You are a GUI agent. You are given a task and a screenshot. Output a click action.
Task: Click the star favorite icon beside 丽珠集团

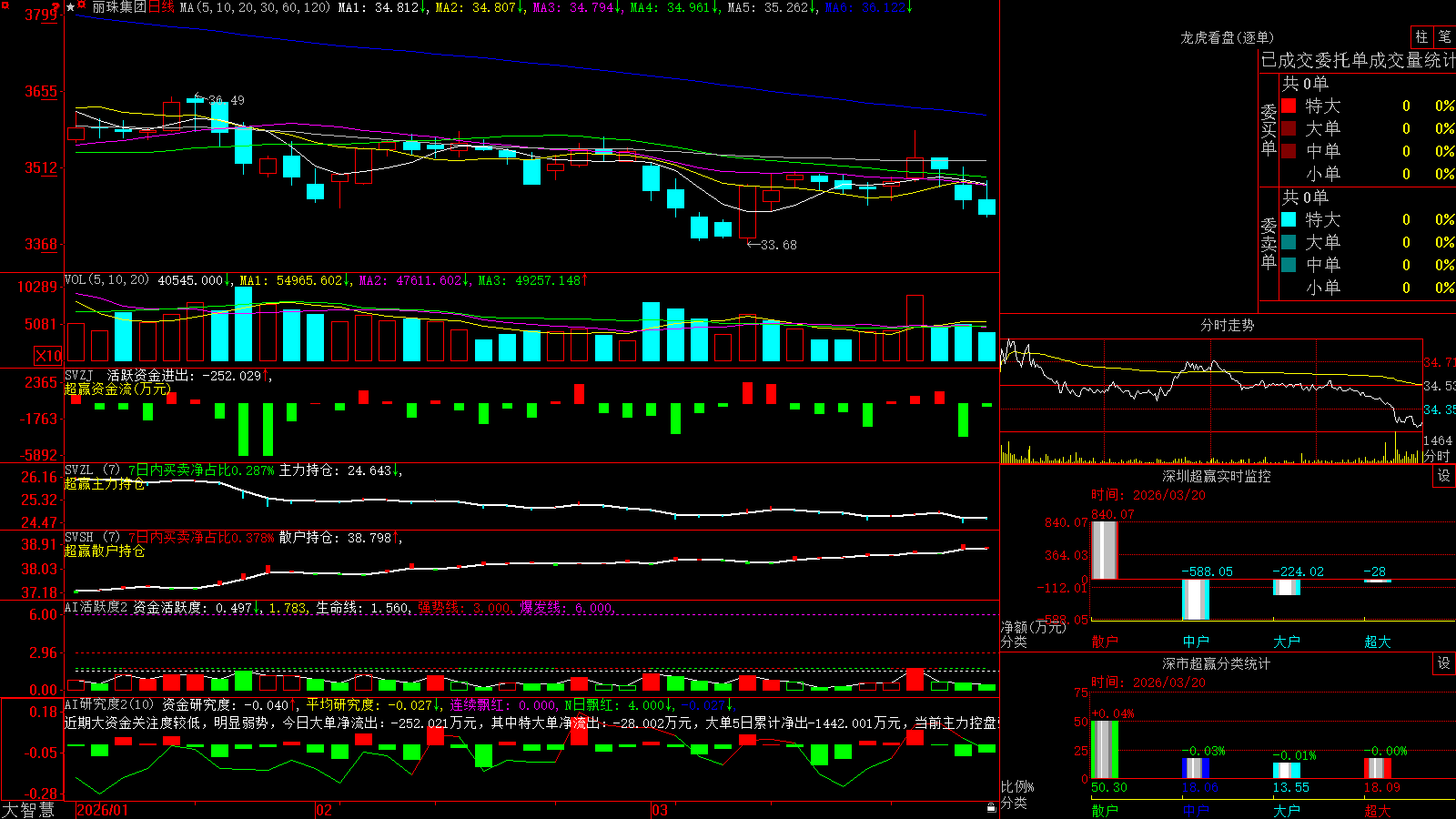(x=71, y=7)
